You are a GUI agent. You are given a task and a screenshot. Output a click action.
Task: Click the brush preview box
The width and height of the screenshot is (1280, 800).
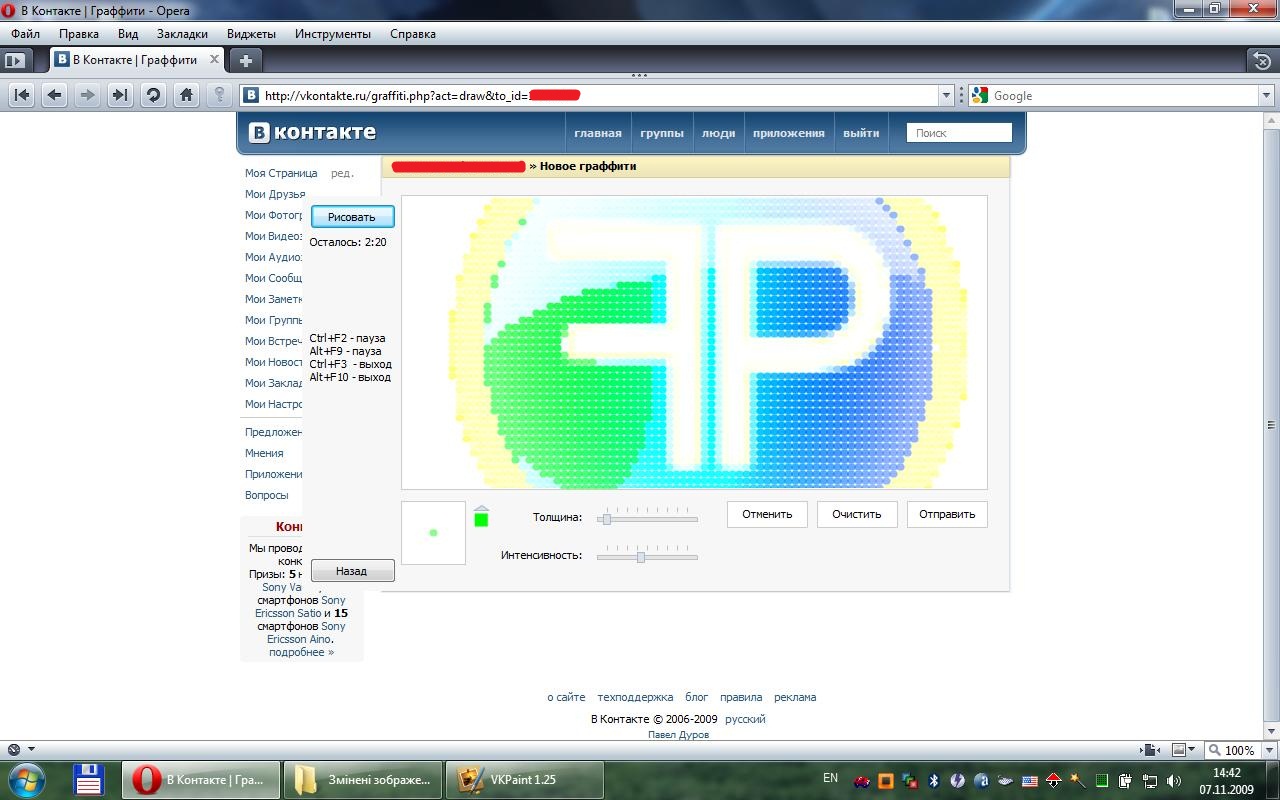[433, 533]
